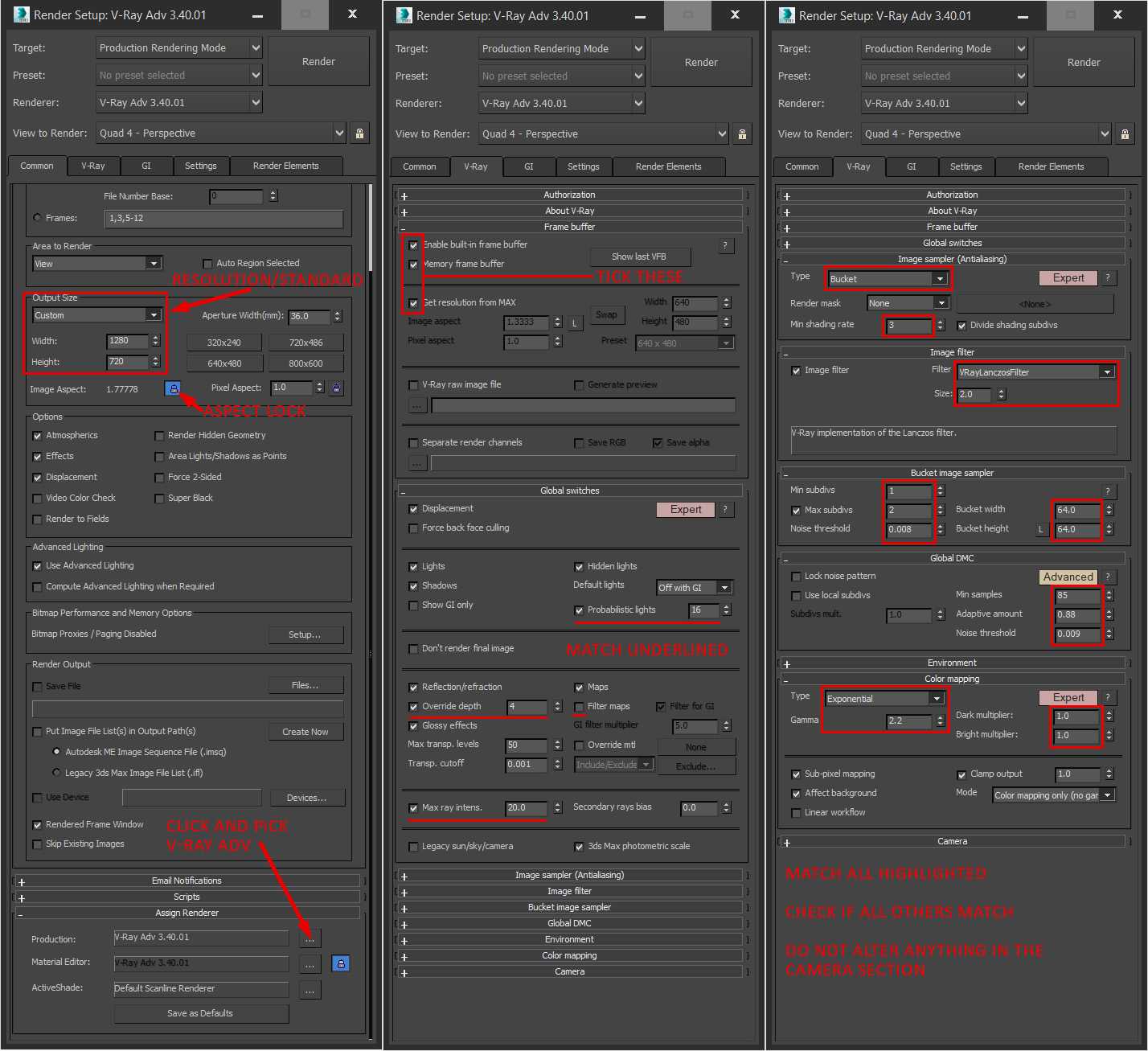1148x1051 pixels.
Task: Open the Output Size Custom dropdown
Action: (97, 315)
